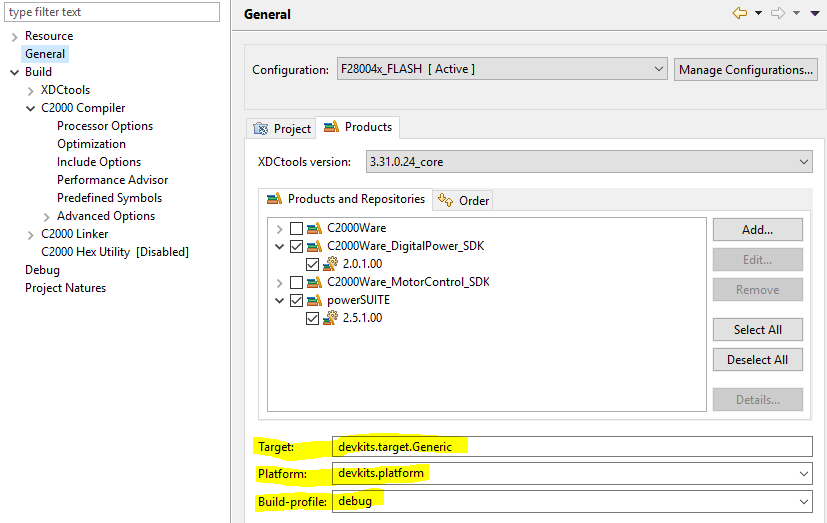Image resolution: width=827 pixels, height=523 pixels.
Task: Click the Products tab books icon
Action: coord(331,127)
